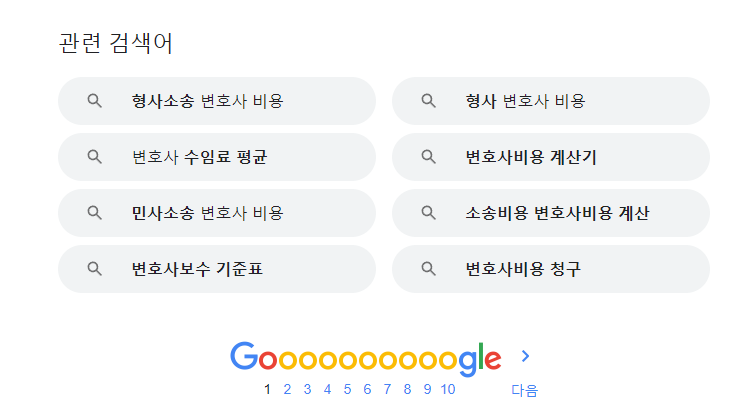Click search icon beside 형사 변호사 비용
This screenshot has width=755, height=418.
pyautogui.click(x=429, y=101)
